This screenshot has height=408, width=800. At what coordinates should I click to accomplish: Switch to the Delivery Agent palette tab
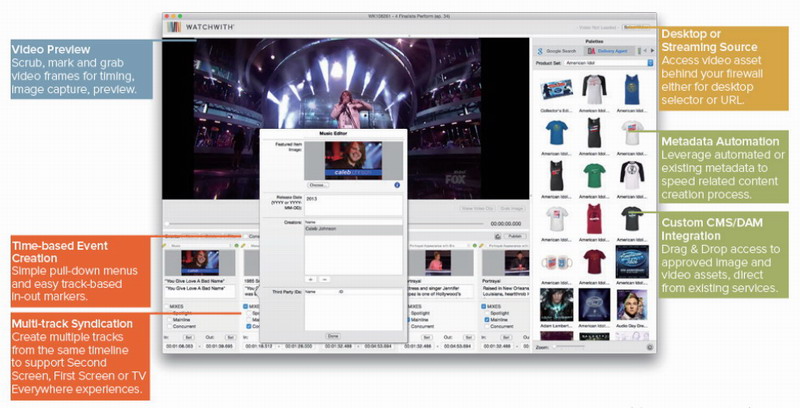(x=608, y=51)
